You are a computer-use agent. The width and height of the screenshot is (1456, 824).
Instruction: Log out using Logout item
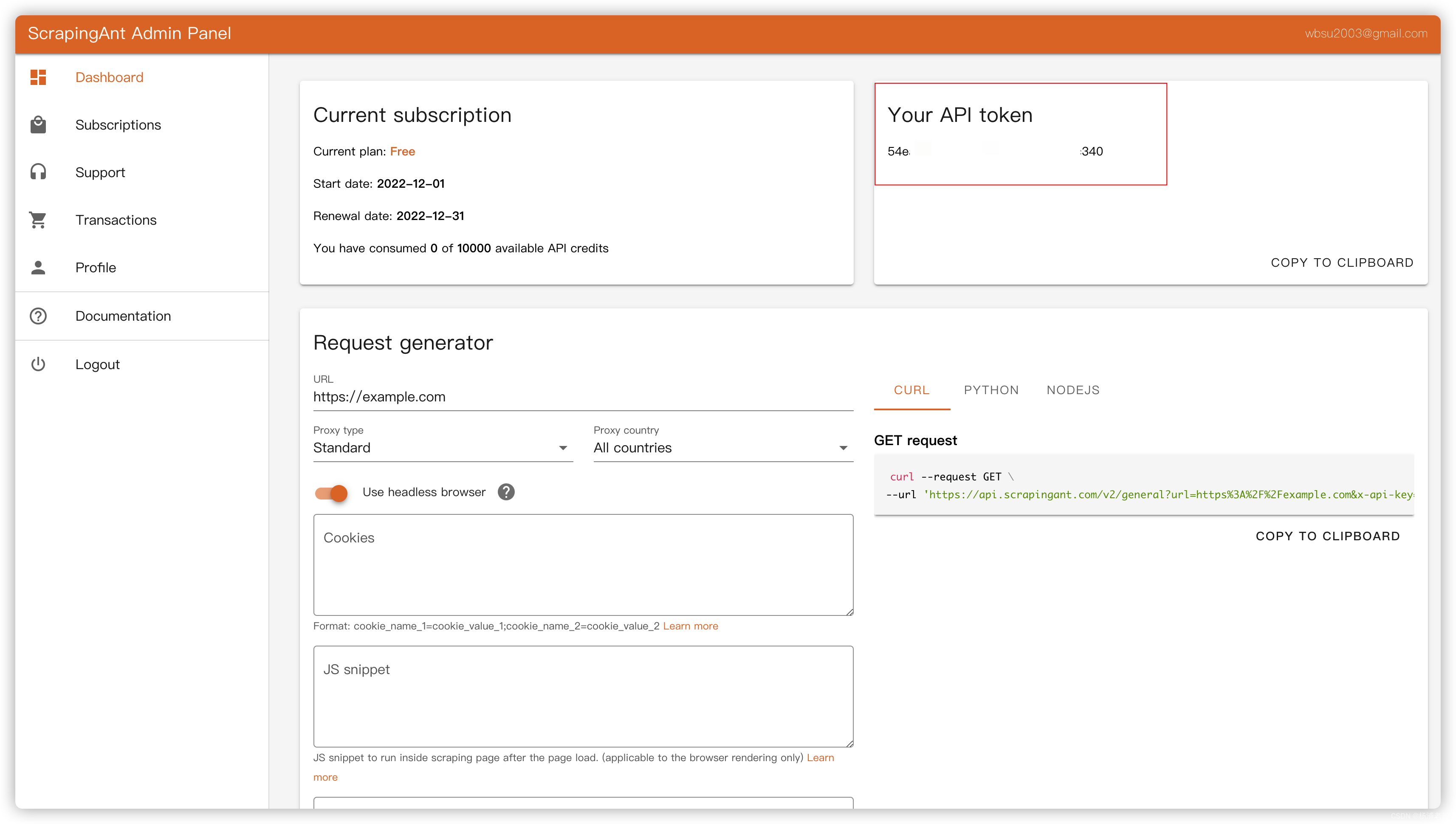141,364
